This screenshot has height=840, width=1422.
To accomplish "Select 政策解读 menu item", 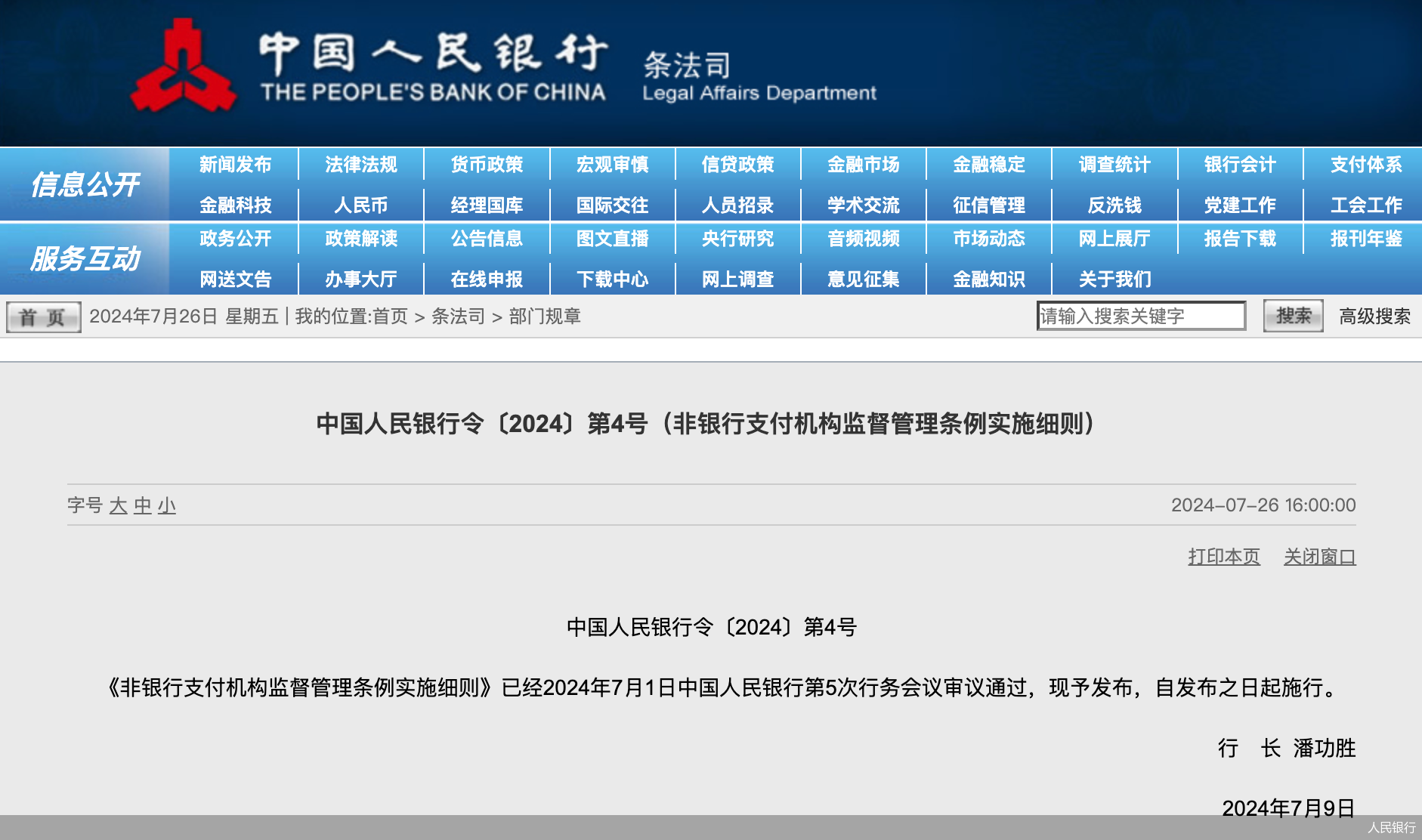I will 361,239.
